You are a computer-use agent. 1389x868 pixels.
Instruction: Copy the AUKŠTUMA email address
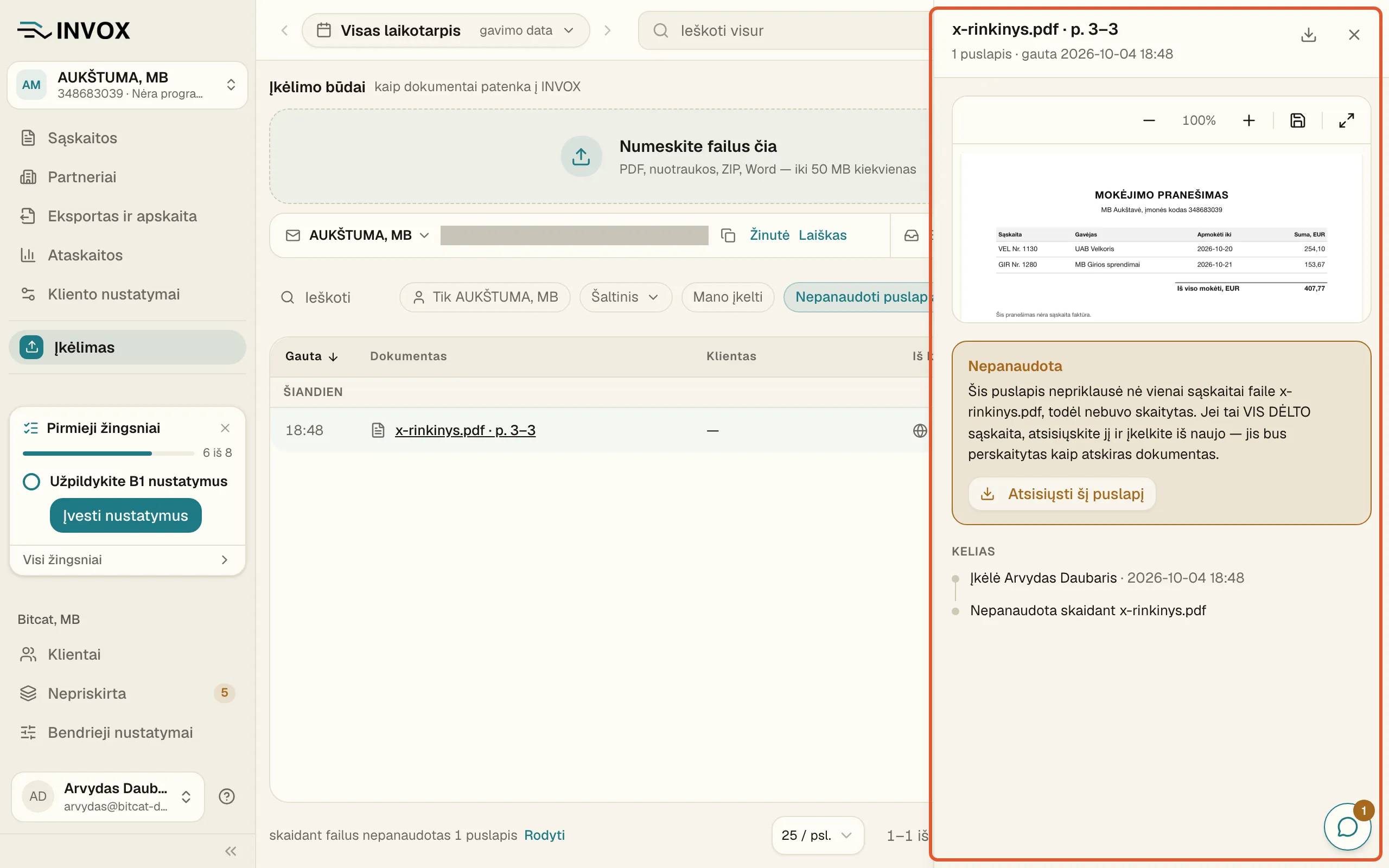[728, 235]
